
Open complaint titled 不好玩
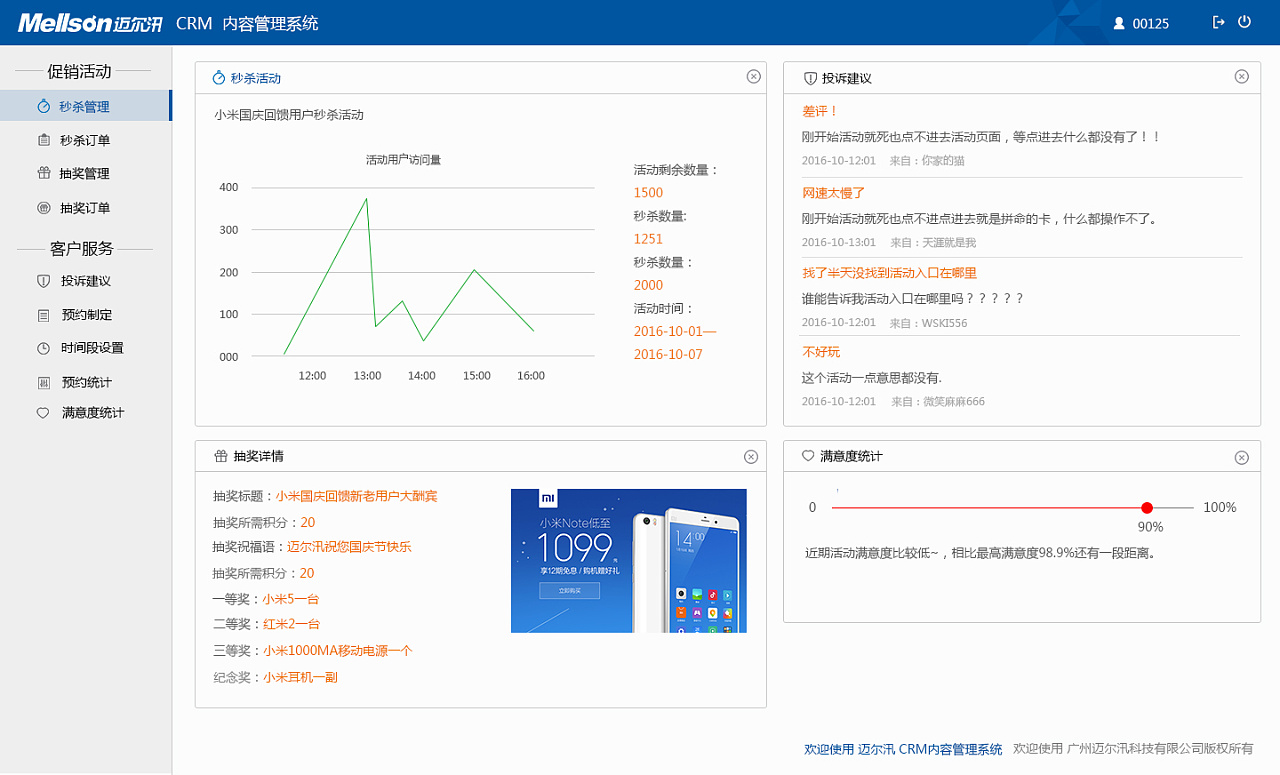pyautogui.click(x=821, y=352)
